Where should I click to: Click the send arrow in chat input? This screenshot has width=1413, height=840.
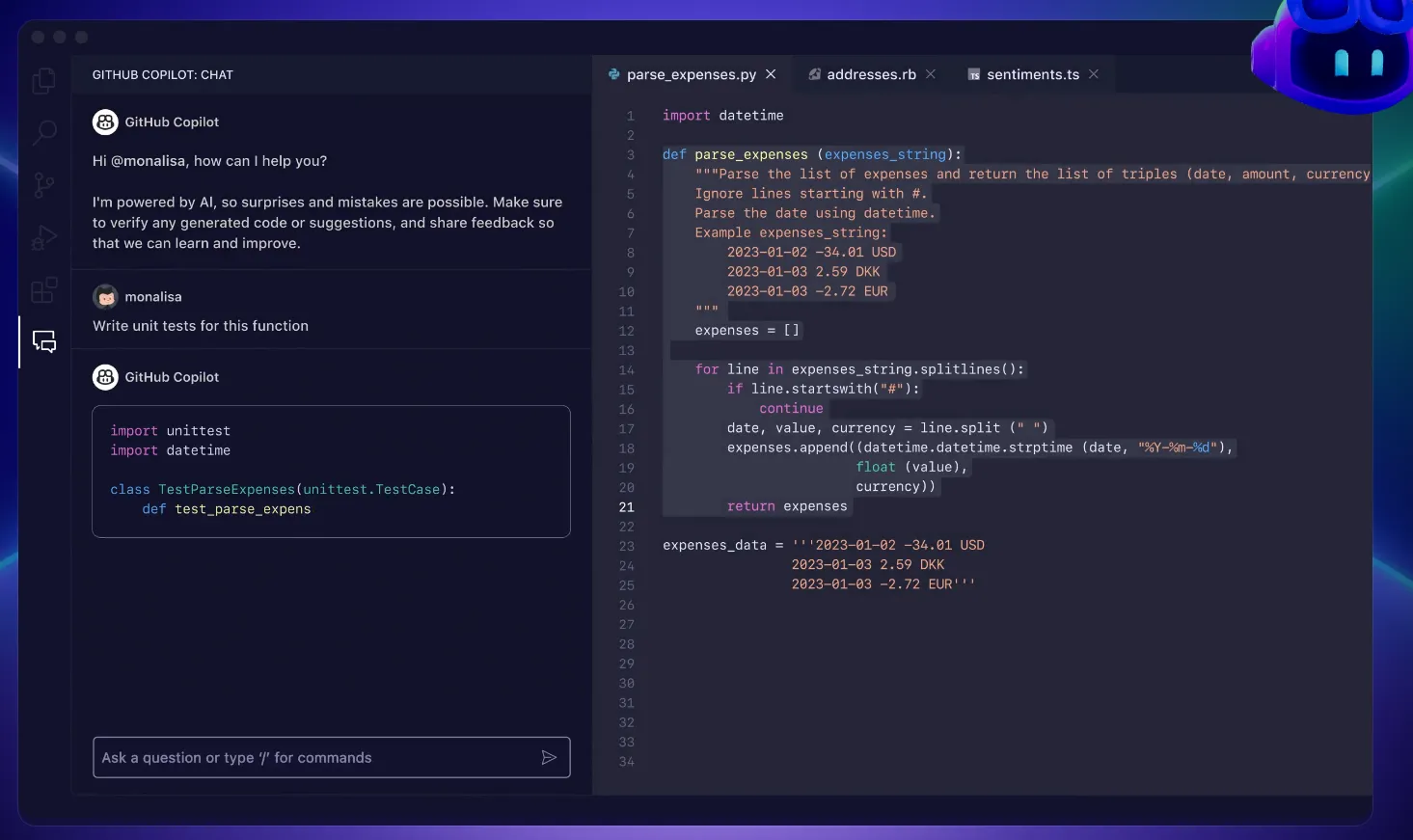point(549,758)
